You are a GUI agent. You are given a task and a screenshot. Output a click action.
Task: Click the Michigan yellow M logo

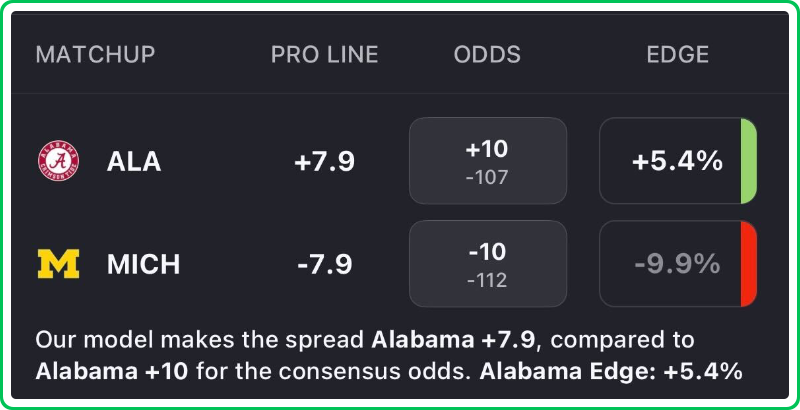58,264
